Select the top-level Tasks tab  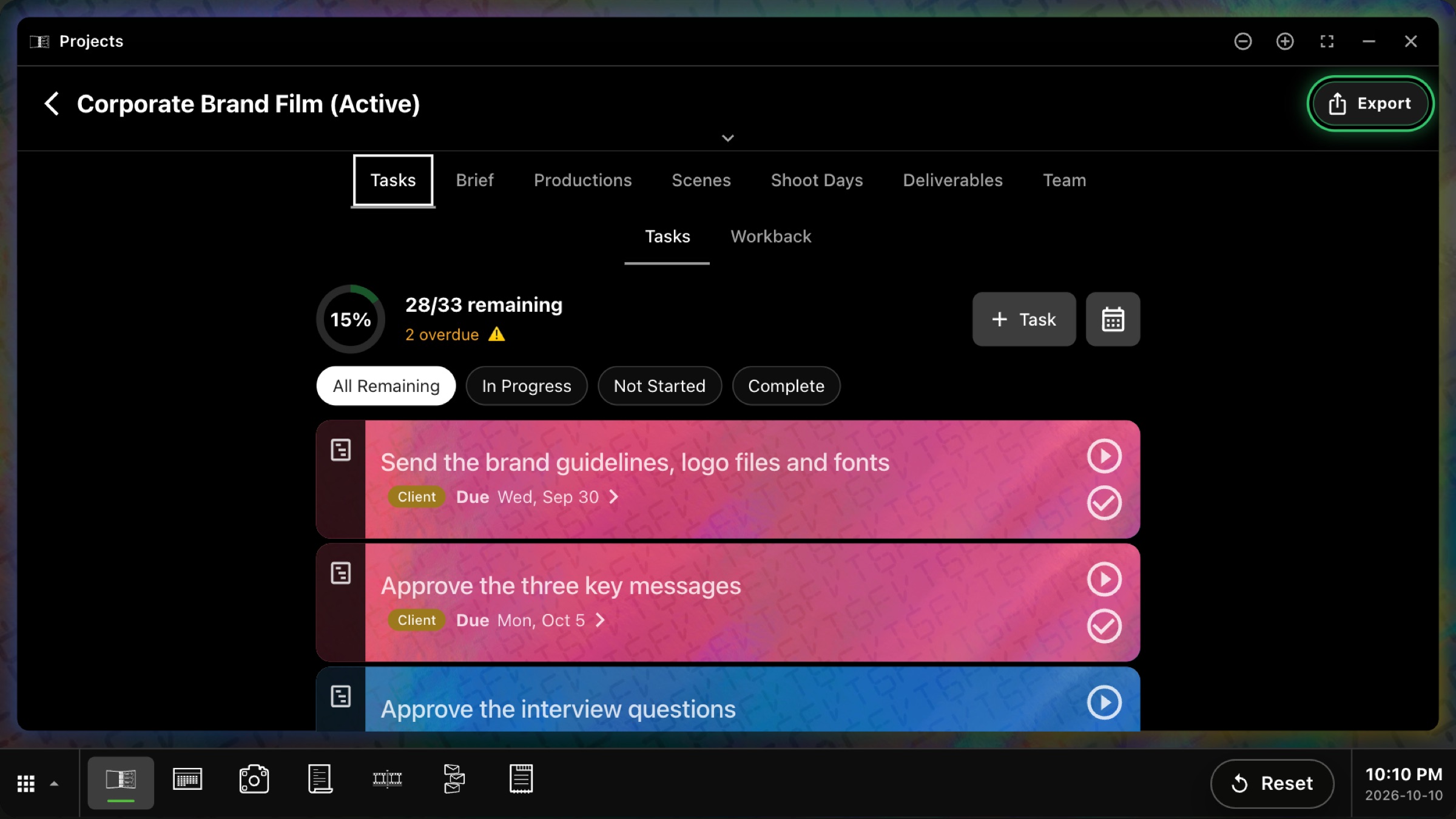(393, 180)
